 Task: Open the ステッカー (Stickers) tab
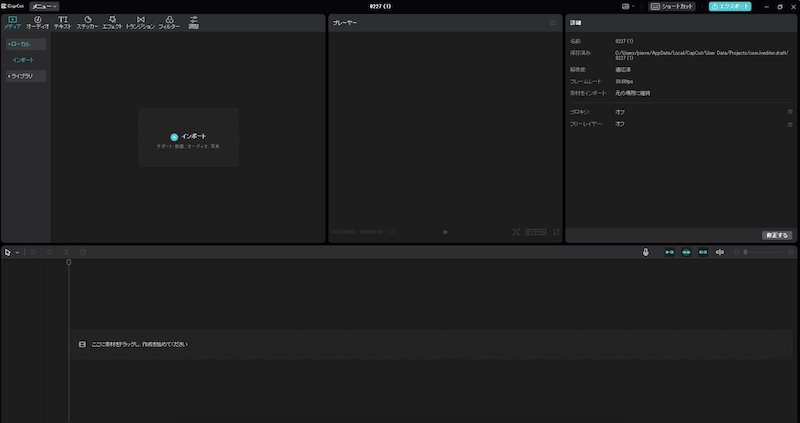point(87,22)
